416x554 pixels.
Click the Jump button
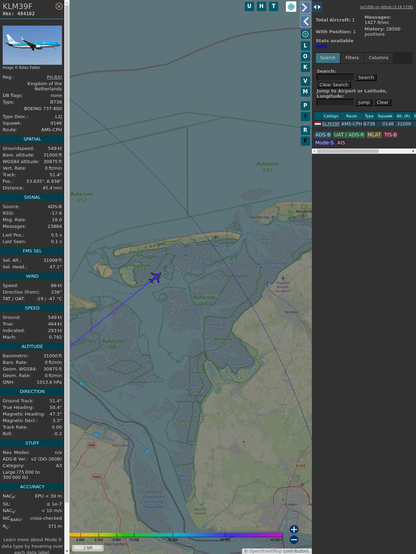(364, 102)
